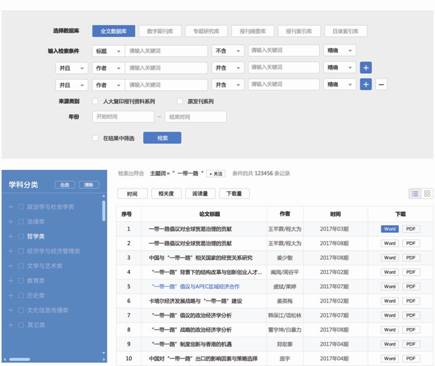This screenshot has height=366, width=435.
Task: Enable 在结果中筛选 checkbox
Action: [96, 138]
